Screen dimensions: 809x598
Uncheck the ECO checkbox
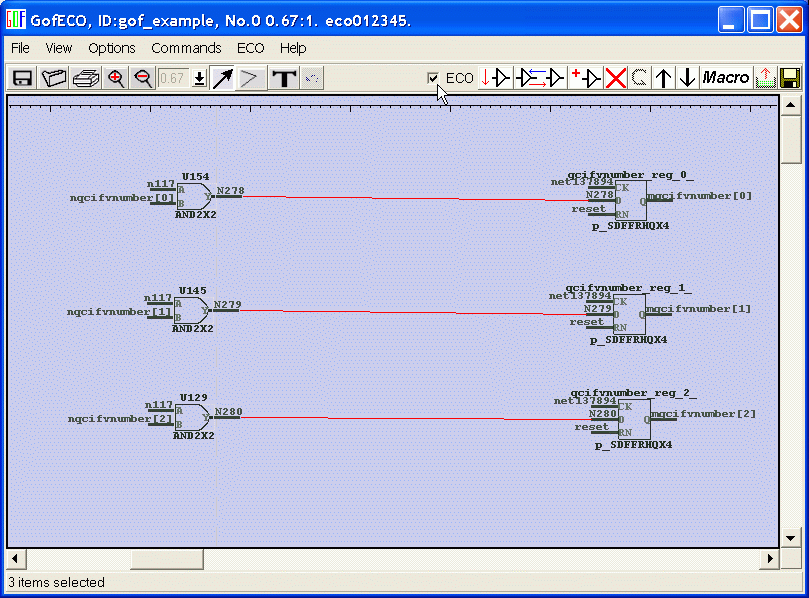tap(433, 78)
